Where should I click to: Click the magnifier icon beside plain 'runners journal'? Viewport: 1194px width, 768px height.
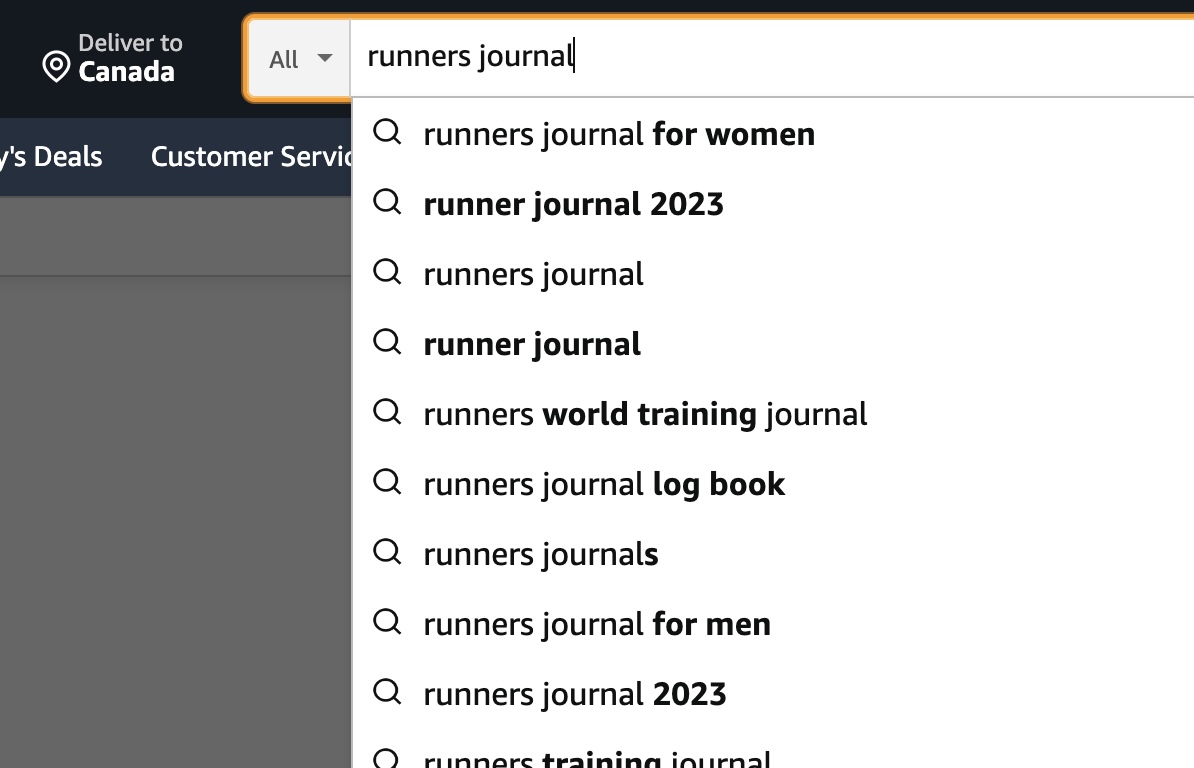[x=387, y=272]
